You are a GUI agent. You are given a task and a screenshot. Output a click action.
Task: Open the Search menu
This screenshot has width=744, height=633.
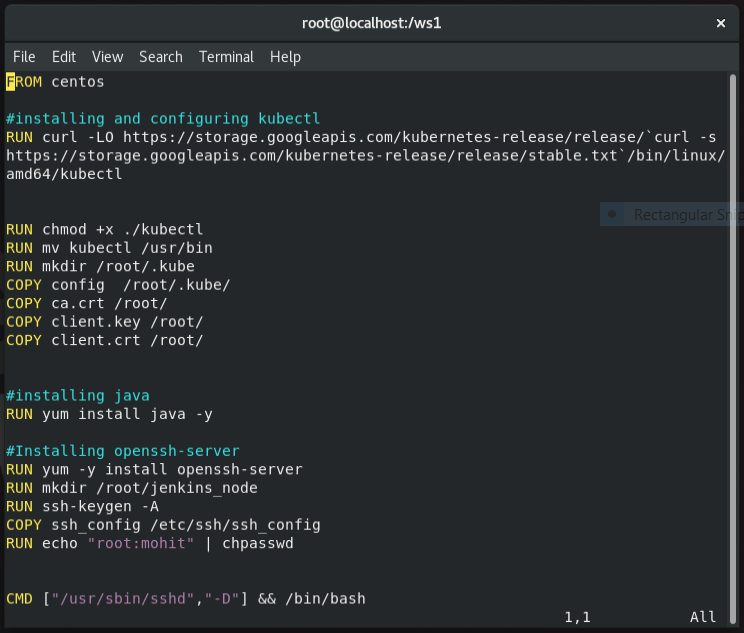pyautogui.click(x=160, y=57)
